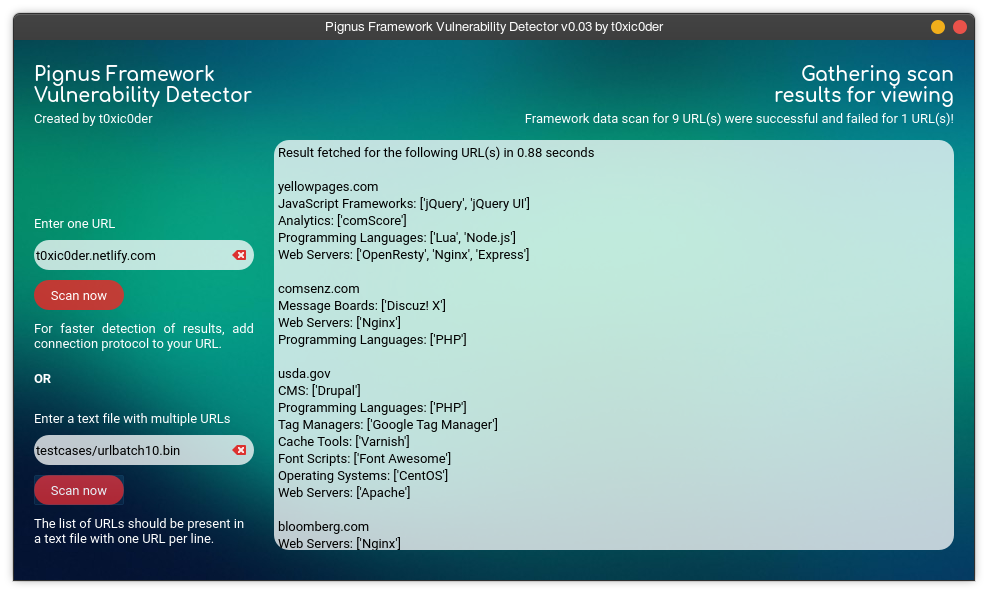This screenshot has width=988, height=594.
Task: Select the comsenz.com result heading
Action: click(318, 288)
